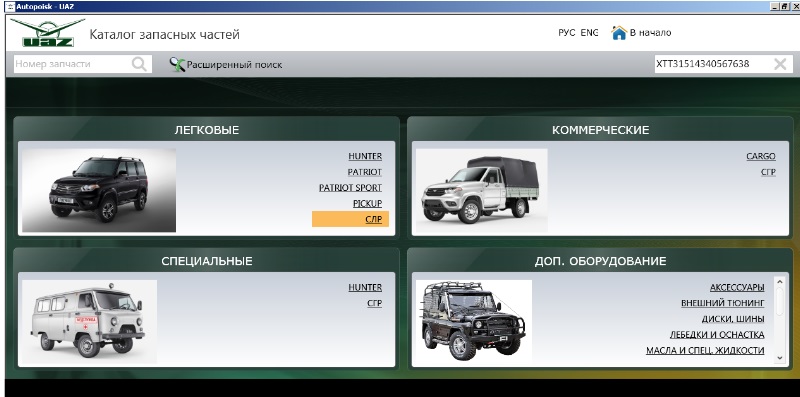This screenshot has width=800, height=397.
Task: Click up arrow of accessories list scrollbar
Action: click(779, 281)
